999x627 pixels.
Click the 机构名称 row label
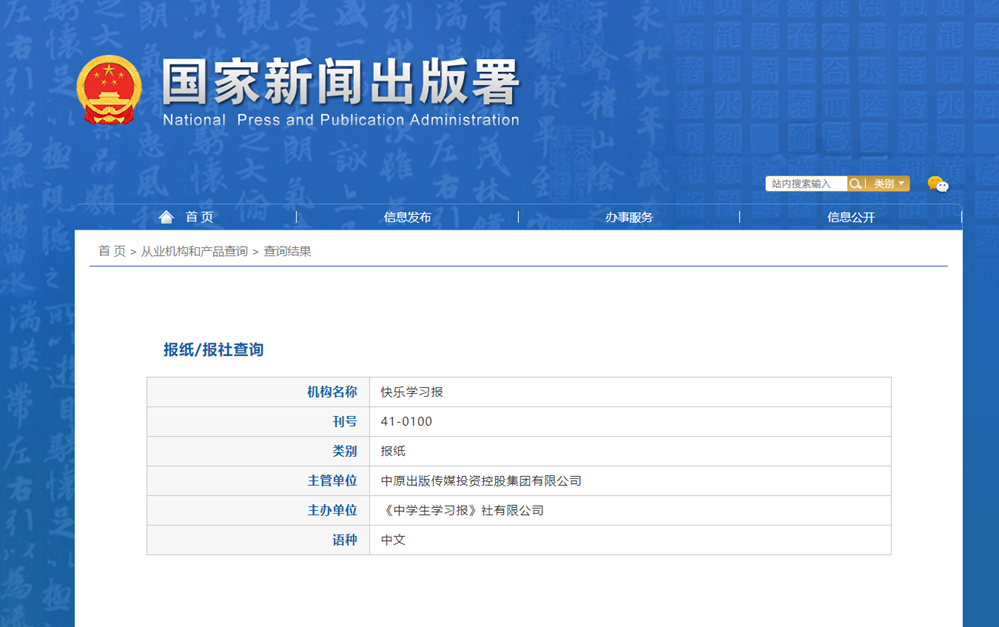point(332,392)
